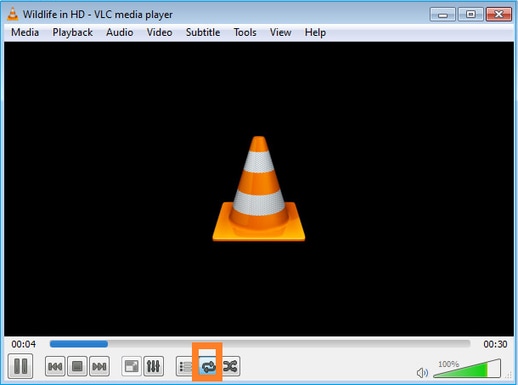Close the VLC media player window
The height and width of the screenshot is (385, 518).
[x=499, y=15]
